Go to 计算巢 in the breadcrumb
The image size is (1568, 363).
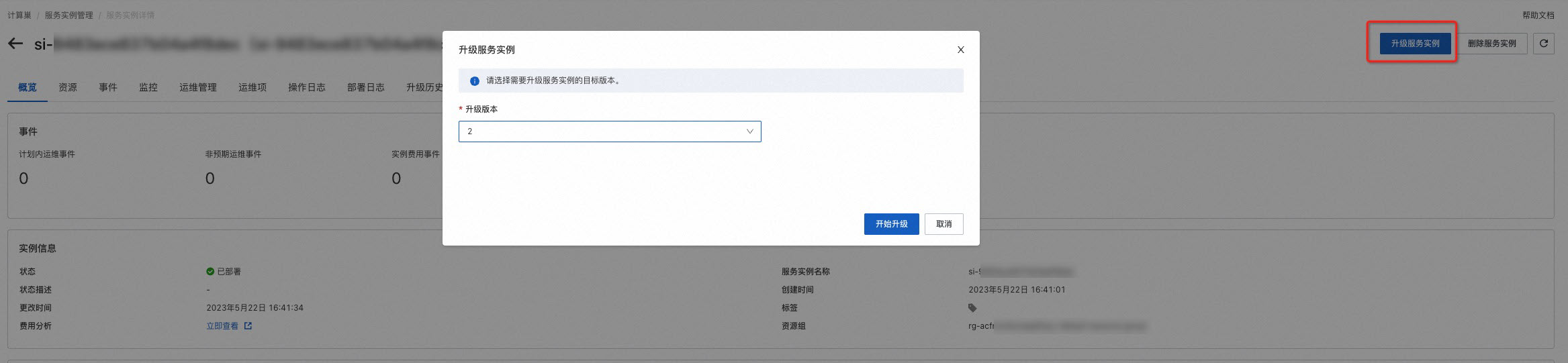19,15
